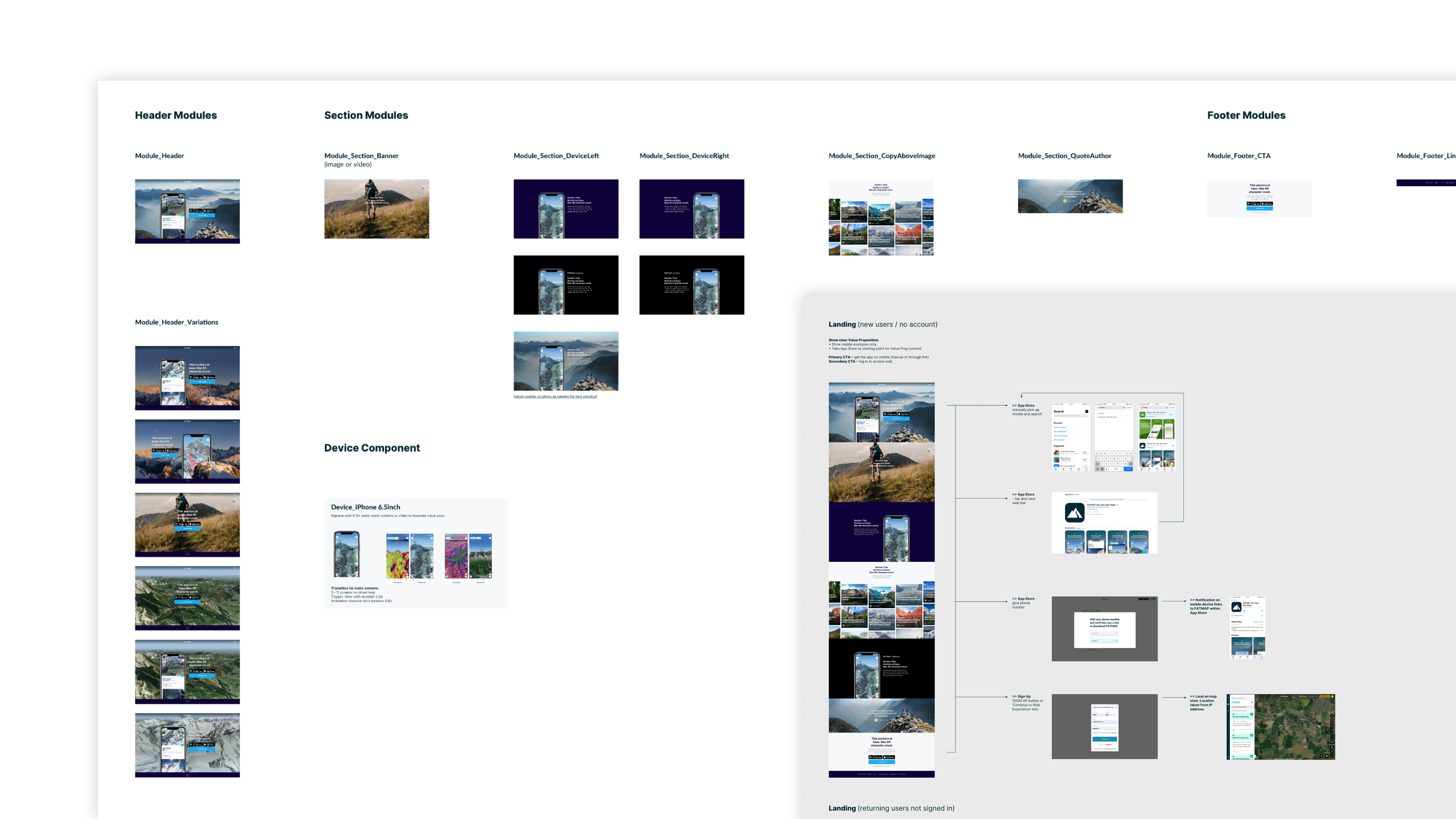Select the grassy hiker header variation
1456x819 pixels.
187,525
